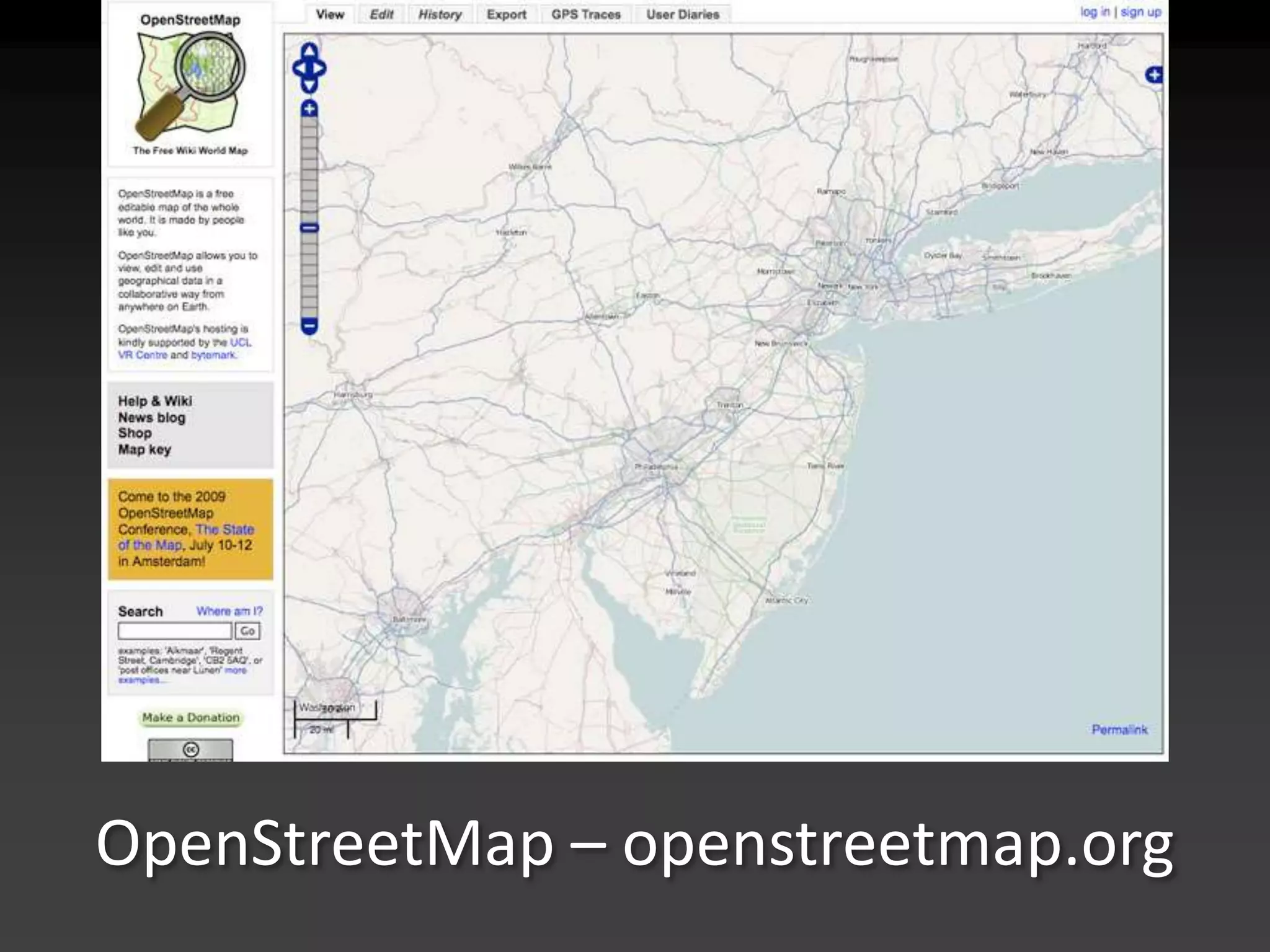Zoom out with the minus button
1270x952 pixels.
[309, 326]
